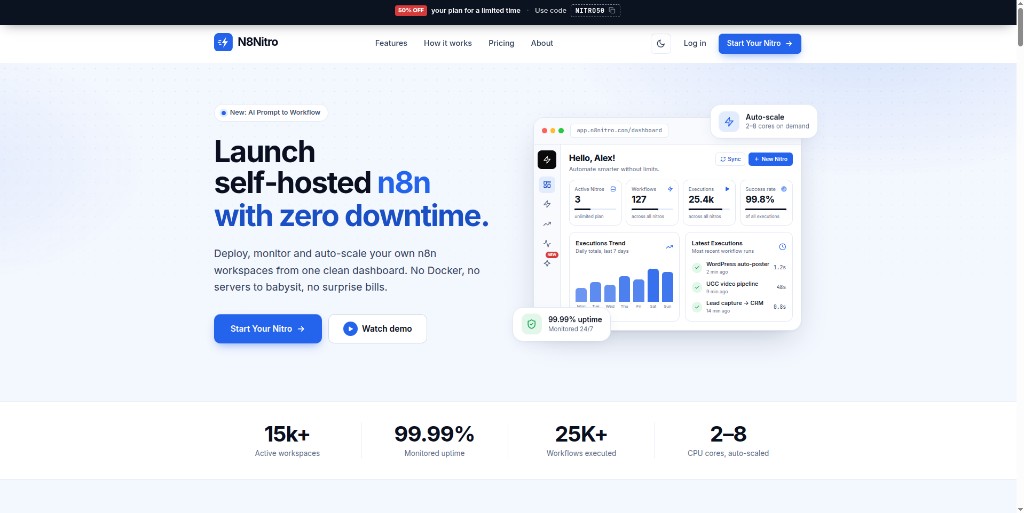The height and width of the screenshot is (513, 1024).
Task: Click the UCC video pipeline execution row
Action: [739, 287]
